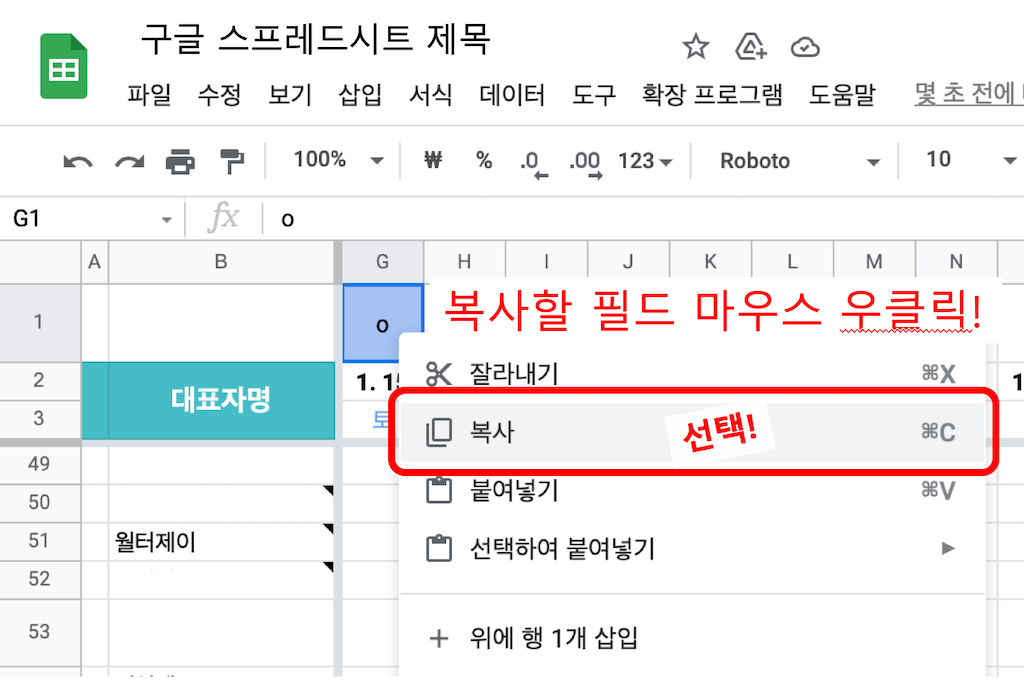
Task: Click the document saved cloud status icon
Action: (x=803, y=45)
